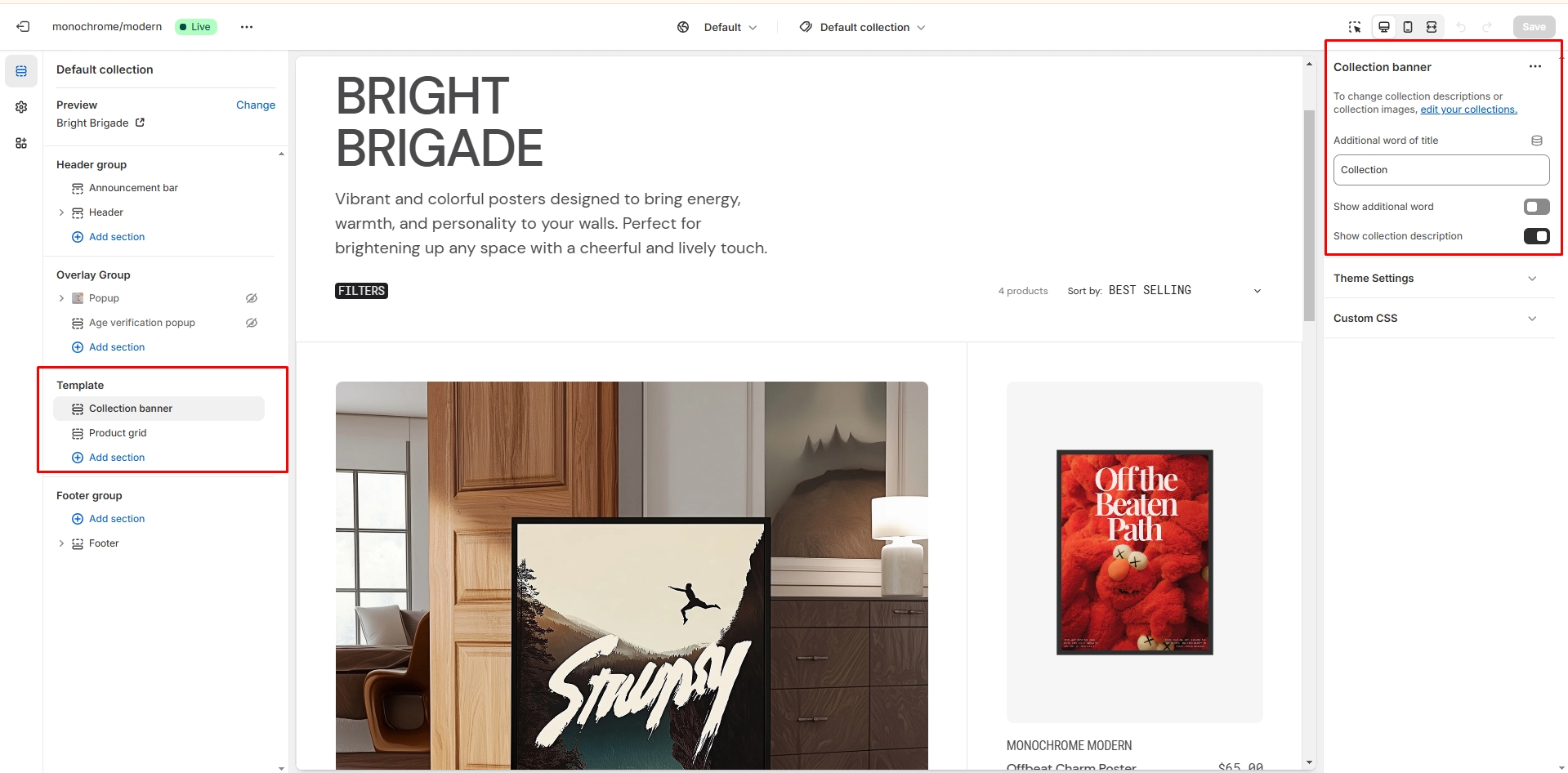Expand the Theme Settings panel
This screenshot has width=1568, height=773.
point(1440,279)
